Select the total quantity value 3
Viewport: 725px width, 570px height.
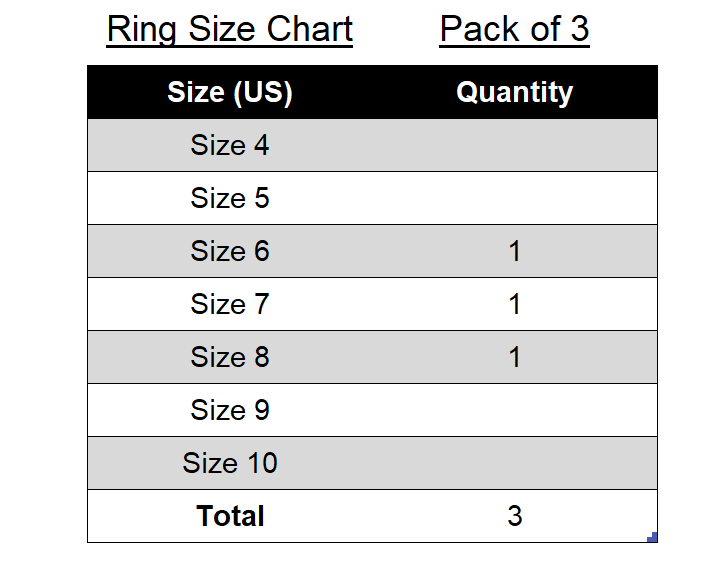click(x=514, y=517)
